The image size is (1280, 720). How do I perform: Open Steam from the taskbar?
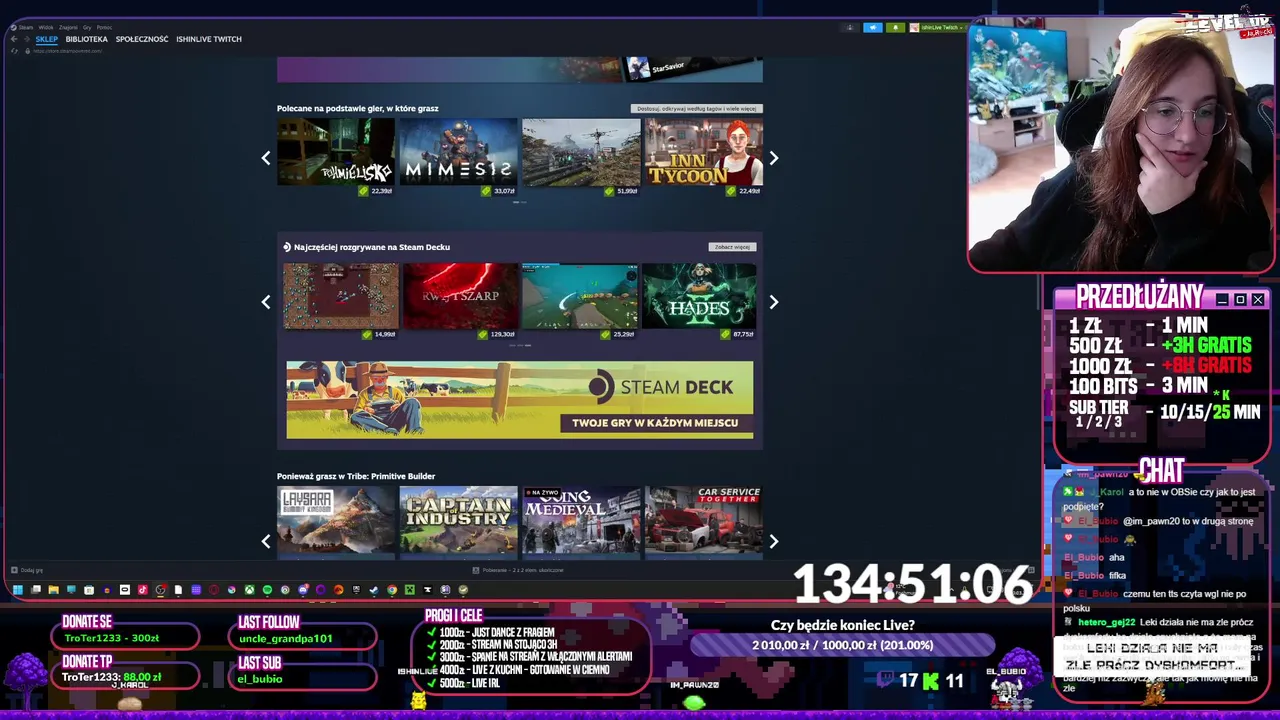tap(373, 590)
